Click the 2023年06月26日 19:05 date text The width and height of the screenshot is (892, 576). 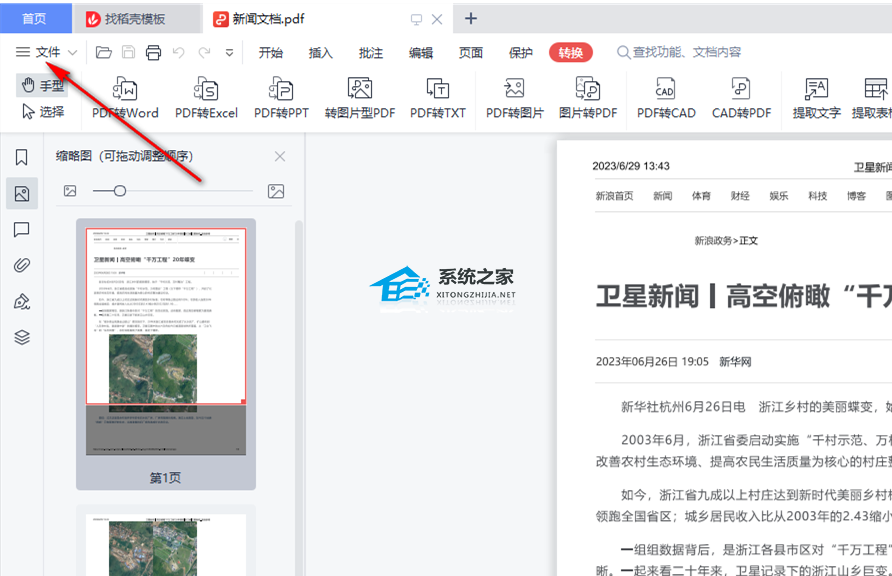click(652, 362)
